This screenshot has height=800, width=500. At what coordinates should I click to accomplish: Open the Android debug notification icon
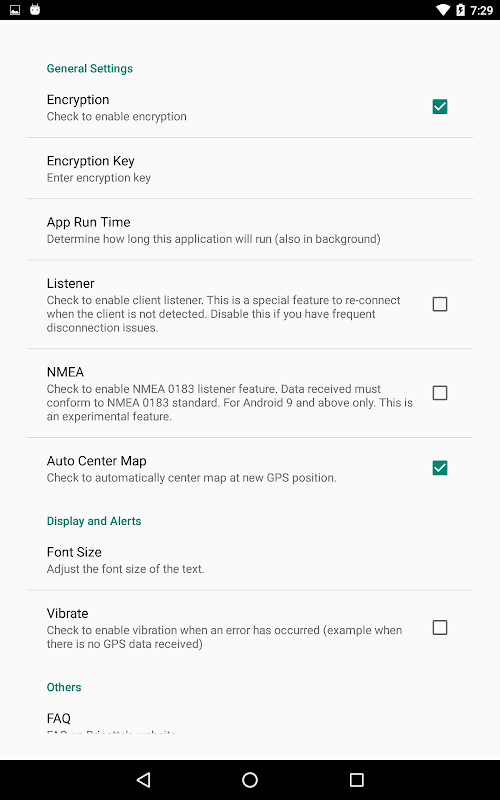pos(35,9)
